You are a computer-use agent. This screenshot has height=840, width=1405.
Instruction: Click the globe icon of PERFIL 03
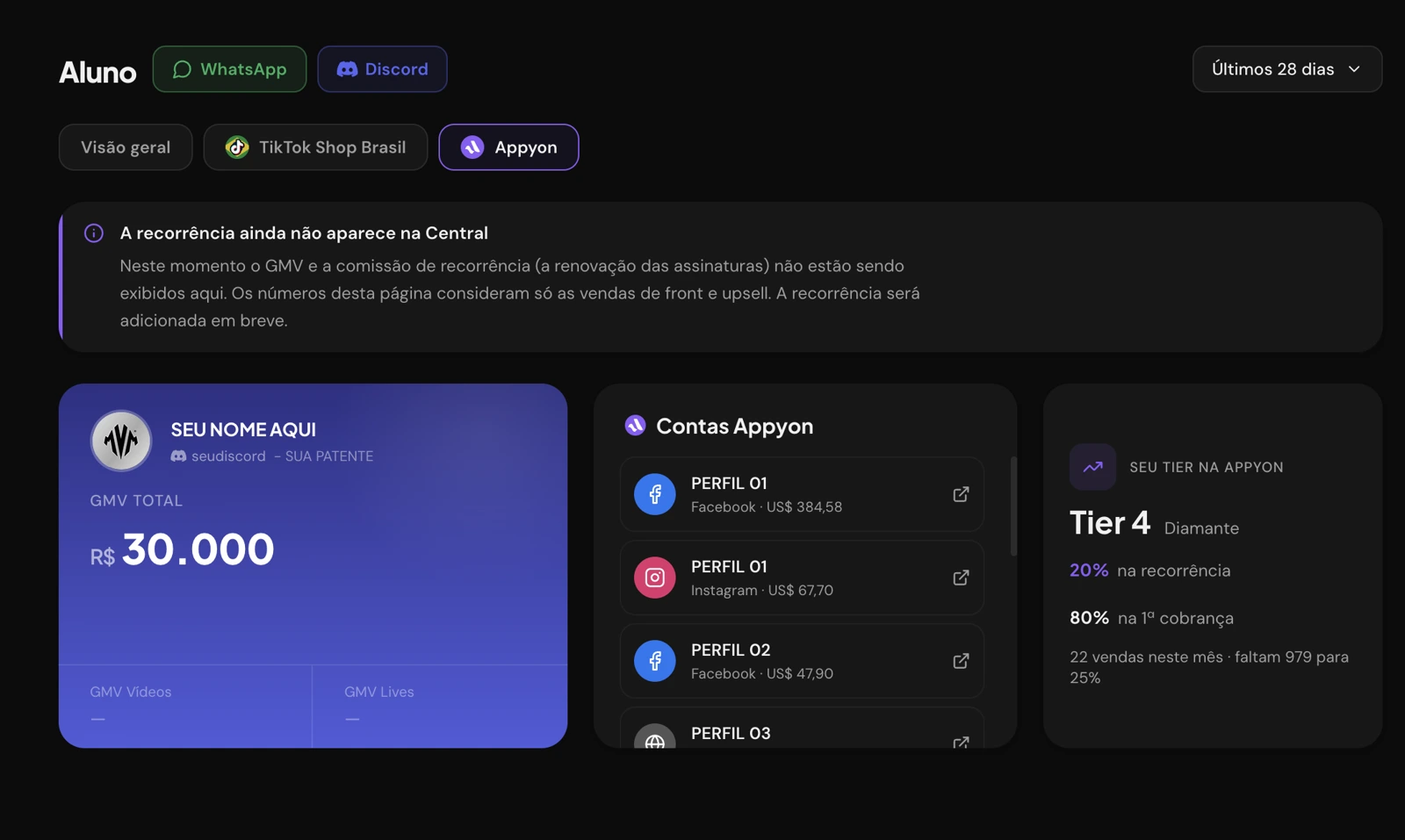(x=655, y=737)
